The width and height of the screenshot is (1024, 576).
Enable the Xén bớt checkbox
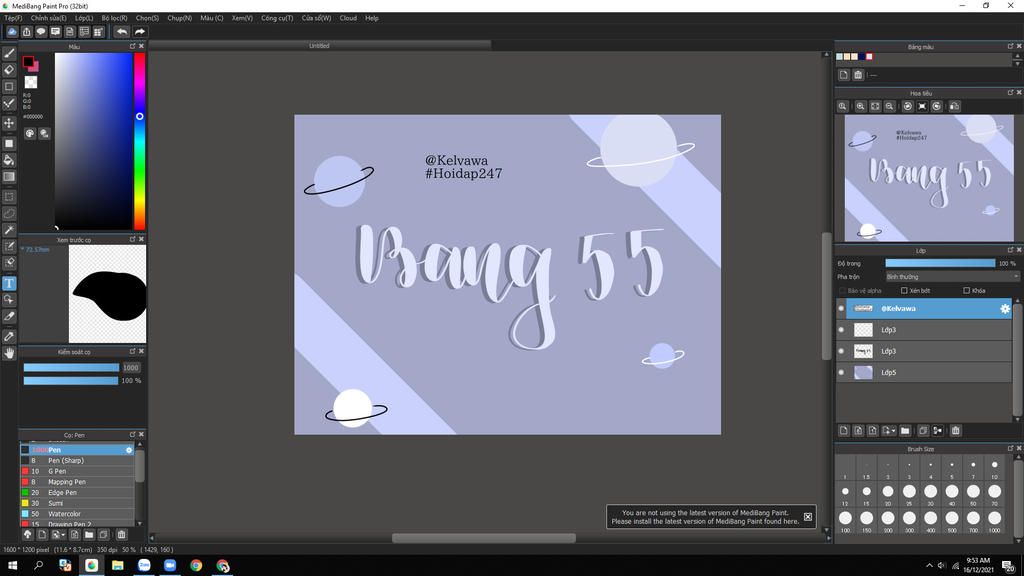(x=904, y=291)
